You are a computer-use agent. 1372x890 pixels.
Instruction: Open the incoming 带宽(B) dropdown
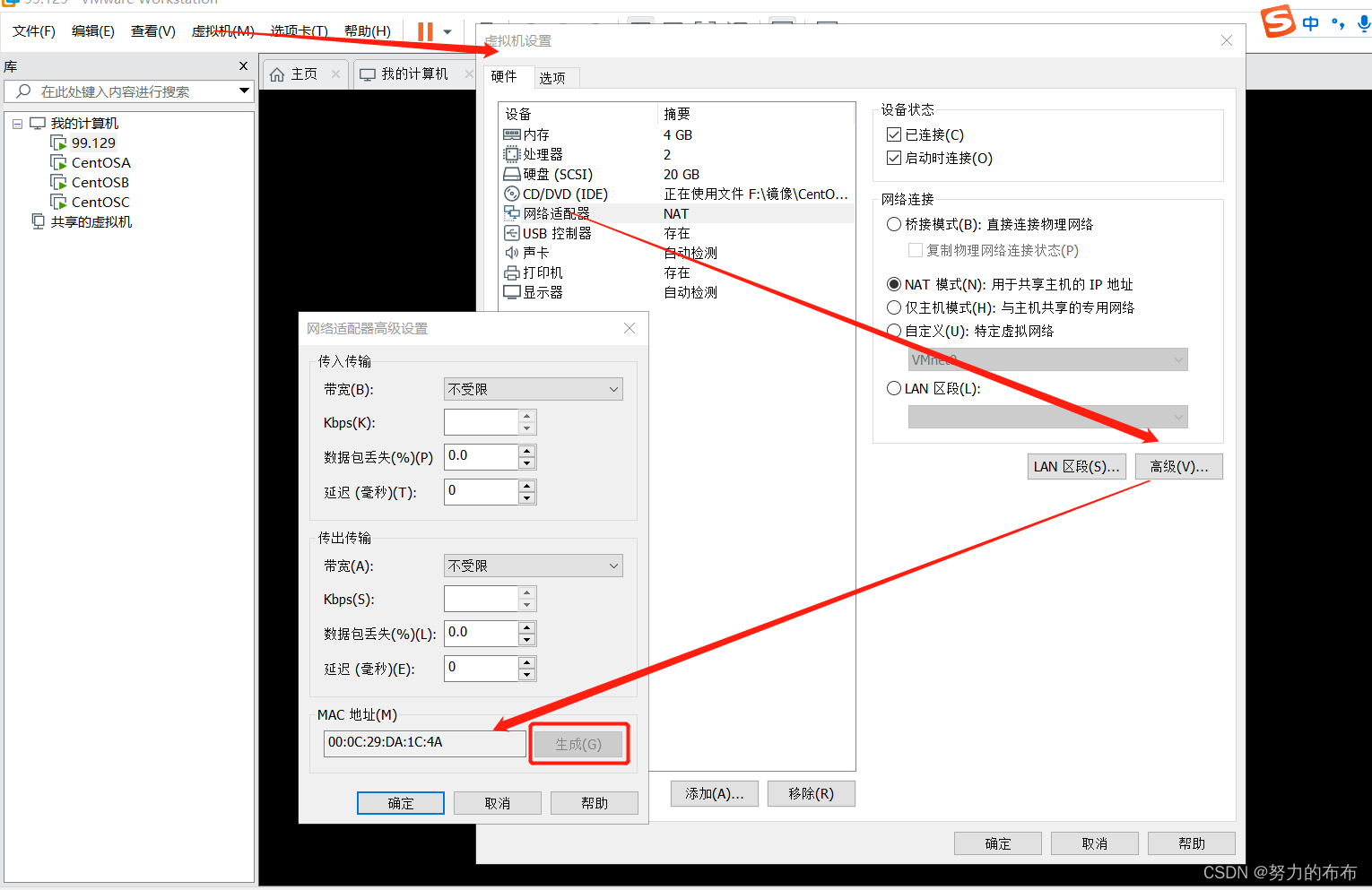(534, 389)
